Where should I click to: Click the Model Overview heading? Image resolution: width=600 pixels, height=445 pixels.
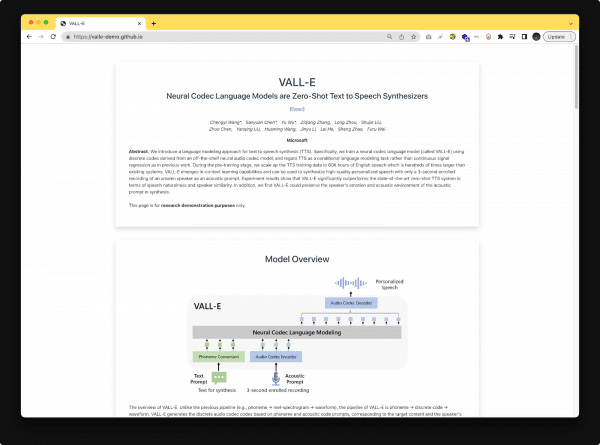point(297,259)
